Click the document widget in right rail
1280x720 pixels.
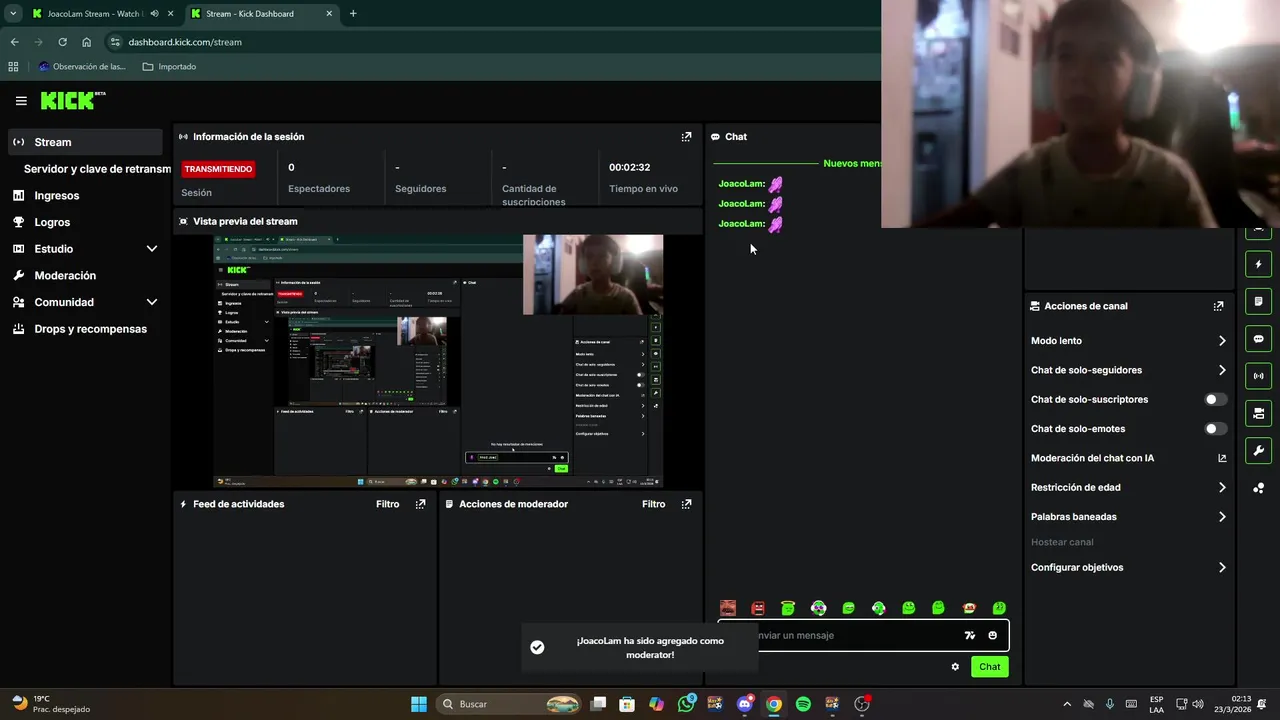(1258, 302)
